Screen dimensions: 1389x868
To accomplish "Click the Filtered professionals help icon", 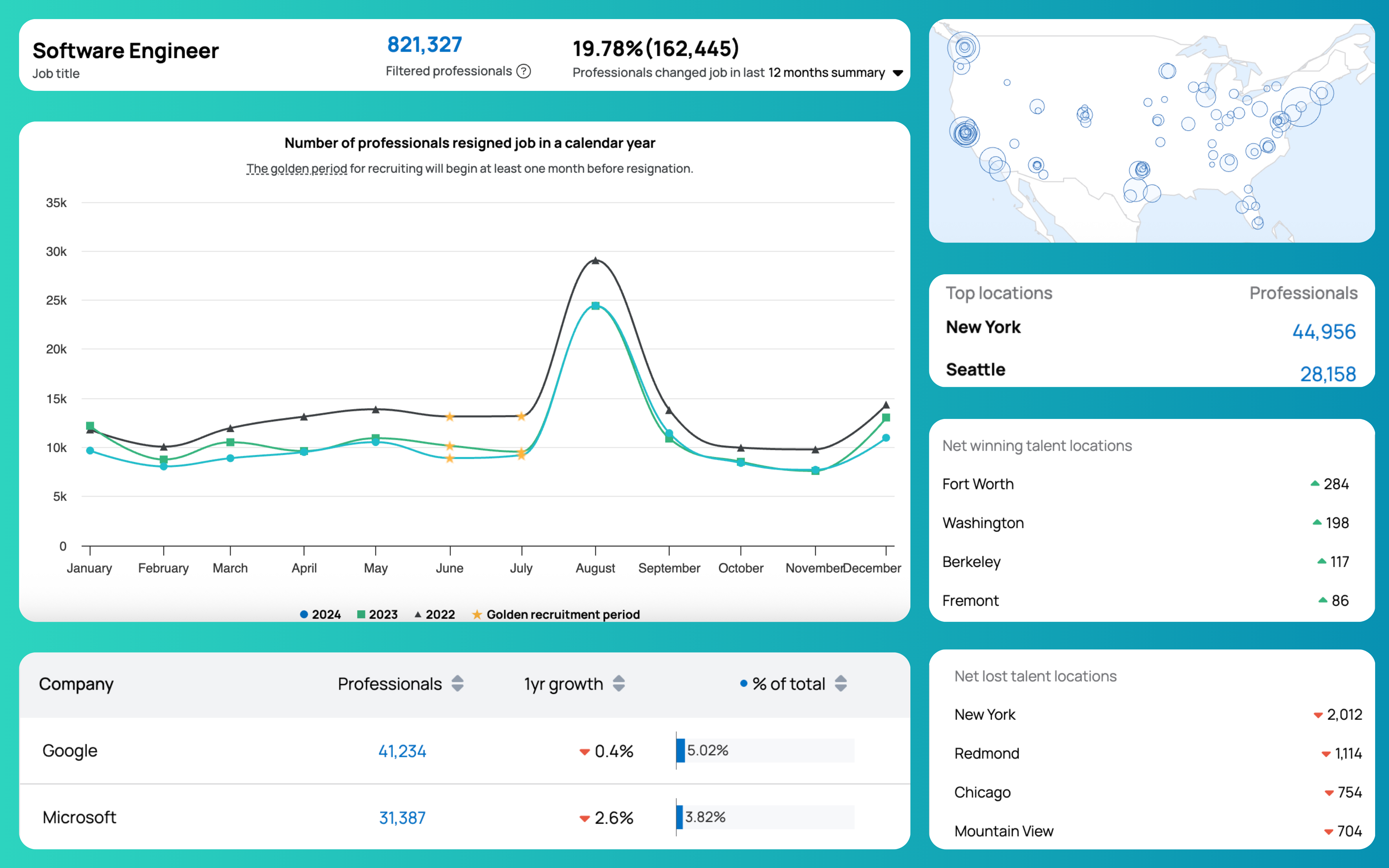I will [x=523, y=71].
